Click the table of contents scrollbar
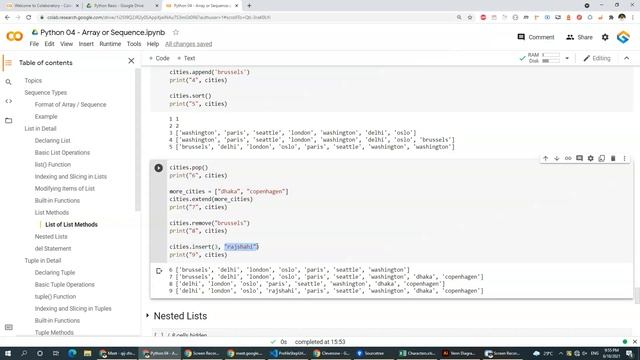The height and width of the screenshot is (360, 640). pos(138,140)
